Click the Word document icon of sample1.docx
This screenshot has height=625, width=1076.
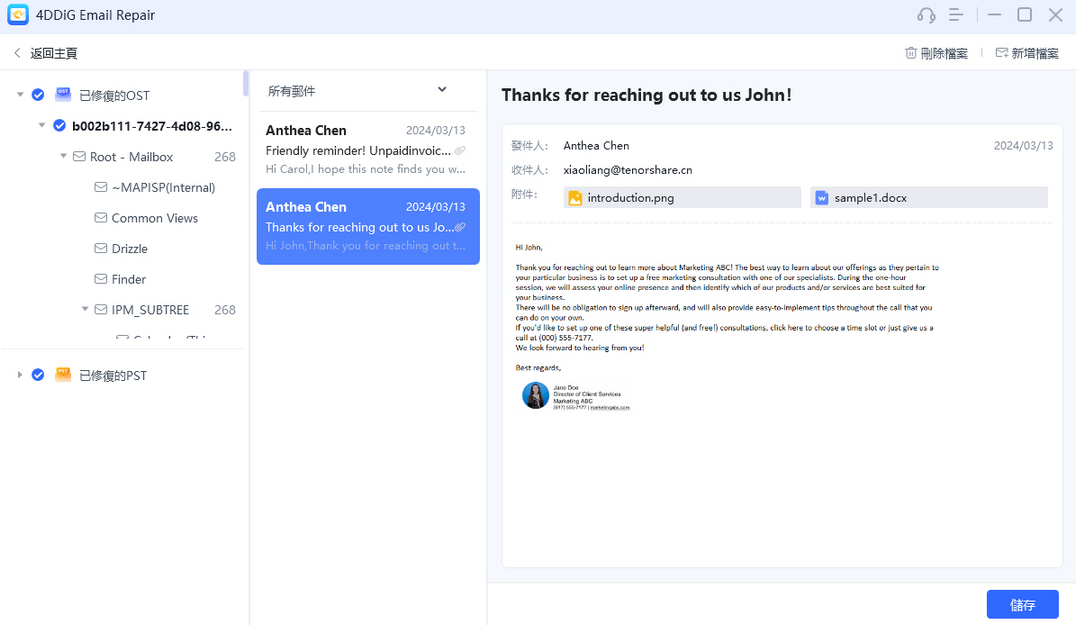pos(821,198)
